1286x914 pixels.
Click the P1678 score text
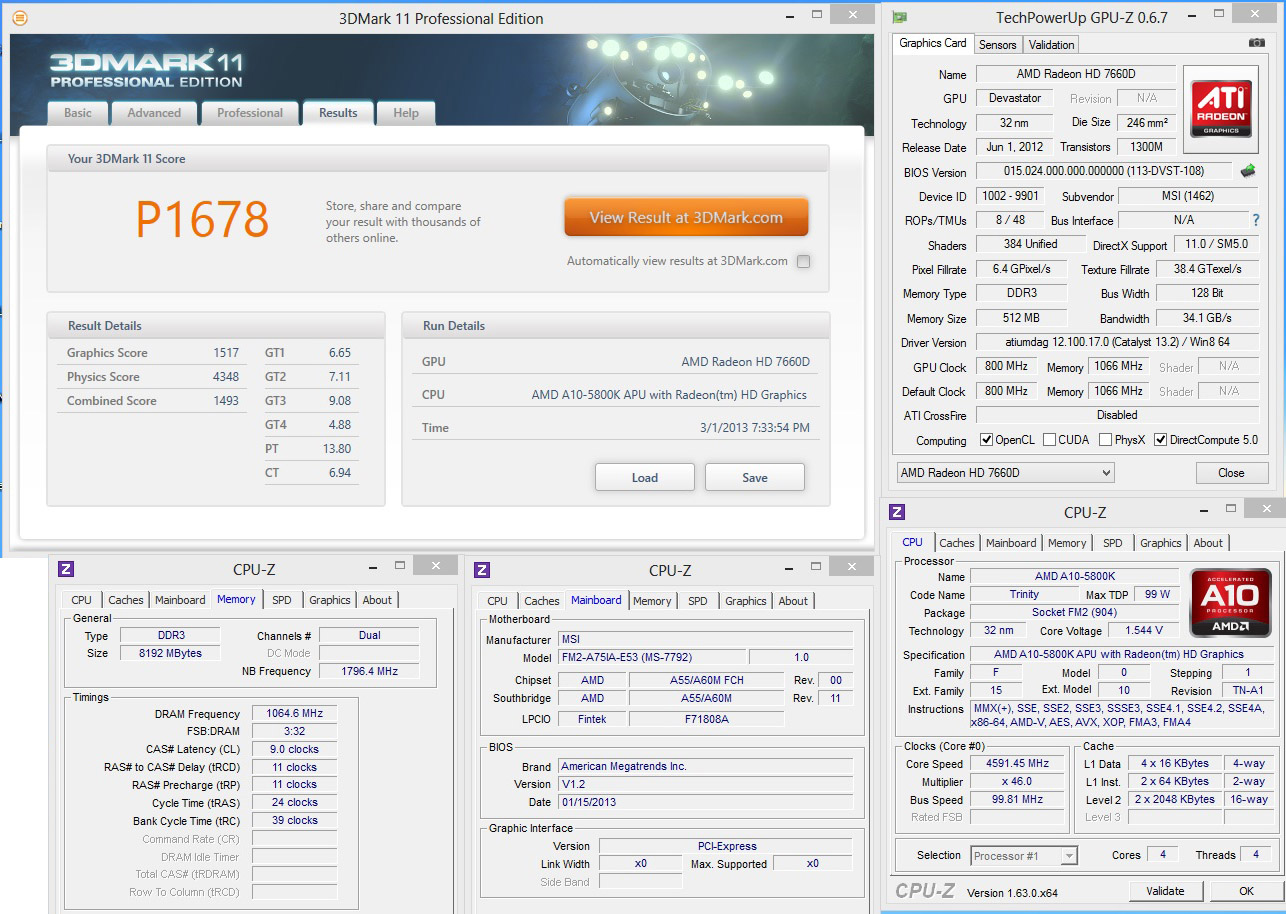tap(202, 220)
